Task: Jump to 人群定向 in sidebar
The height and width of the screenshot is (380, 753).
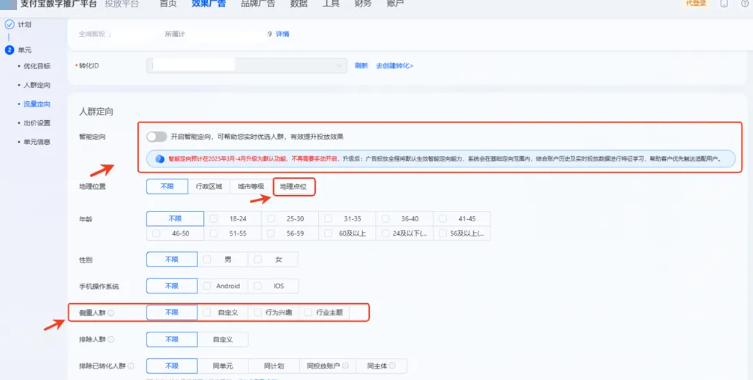Action: click(x=37, y=85)
